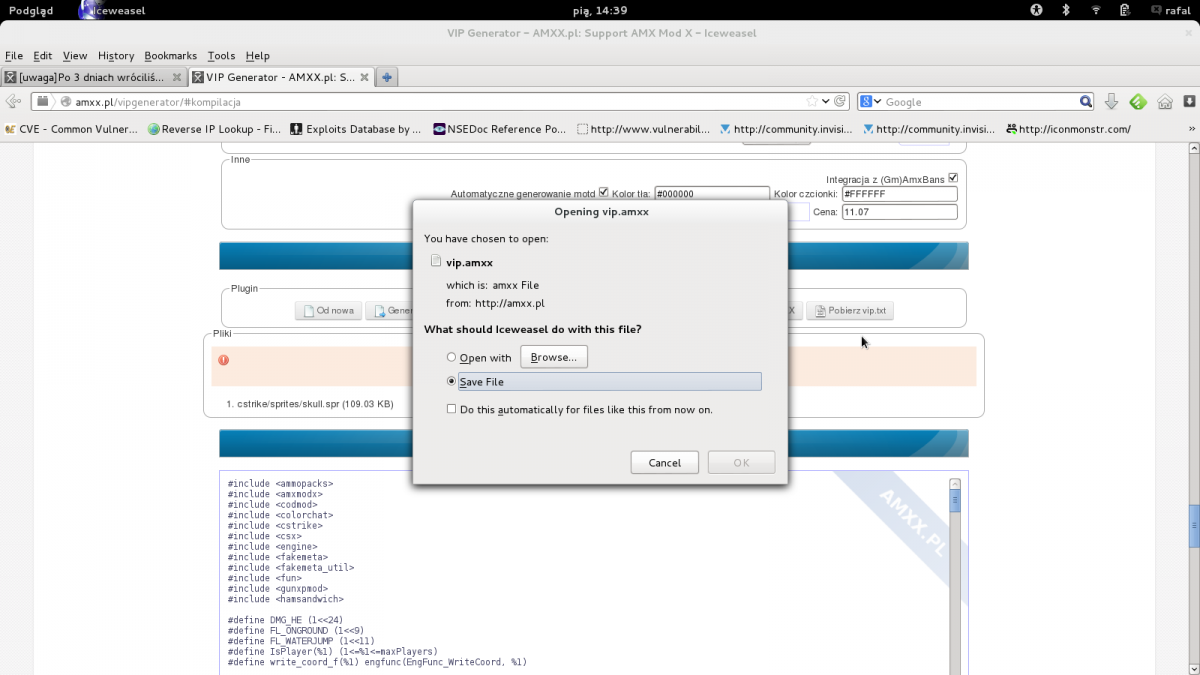Open the http://www.vulnerabil... bookmark

click(644, 129)
